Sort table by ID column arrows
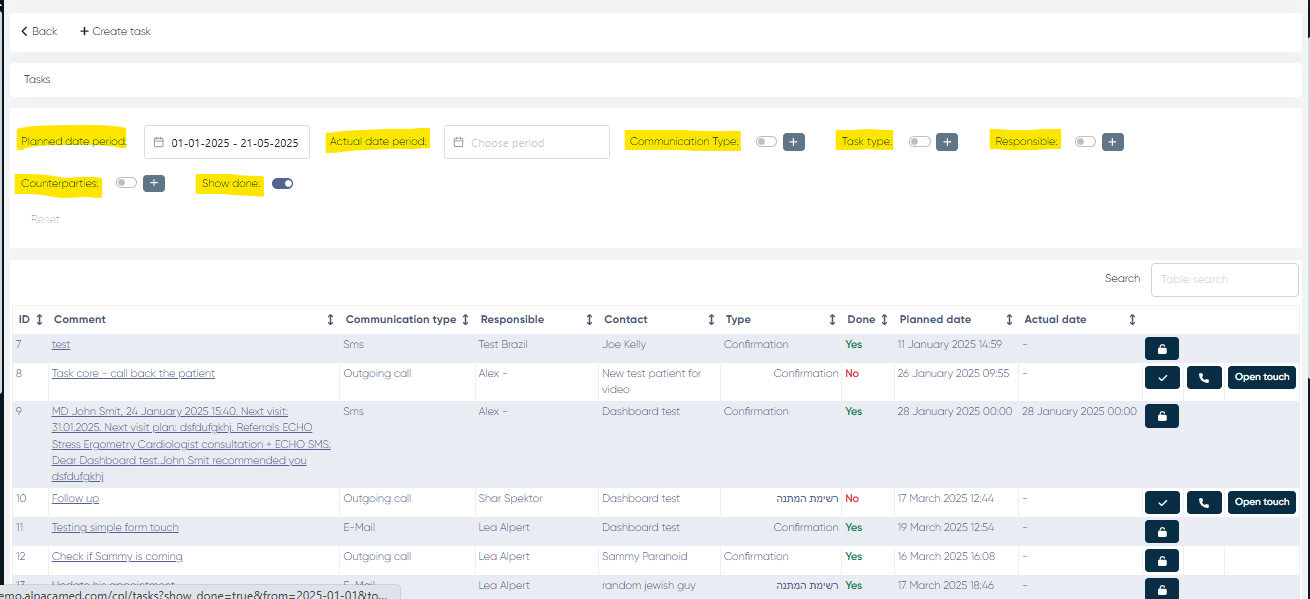Image resolution: width=1310 pixels, height=599 pixels. click(39, 320)
